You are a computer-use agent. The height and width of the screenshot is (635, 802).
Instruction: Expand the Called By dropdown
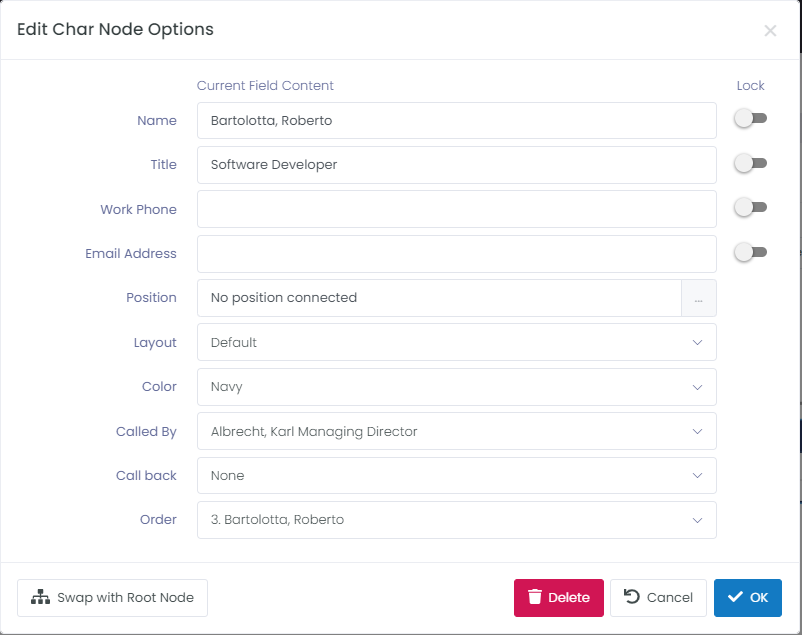[x=457, y=431]
